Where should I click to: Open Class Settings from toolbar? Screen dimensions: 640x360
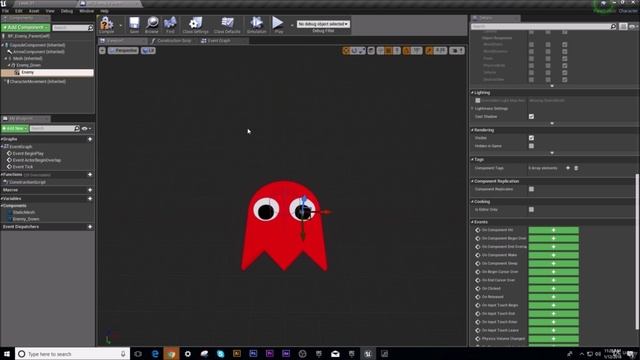[x=196, y=24]
